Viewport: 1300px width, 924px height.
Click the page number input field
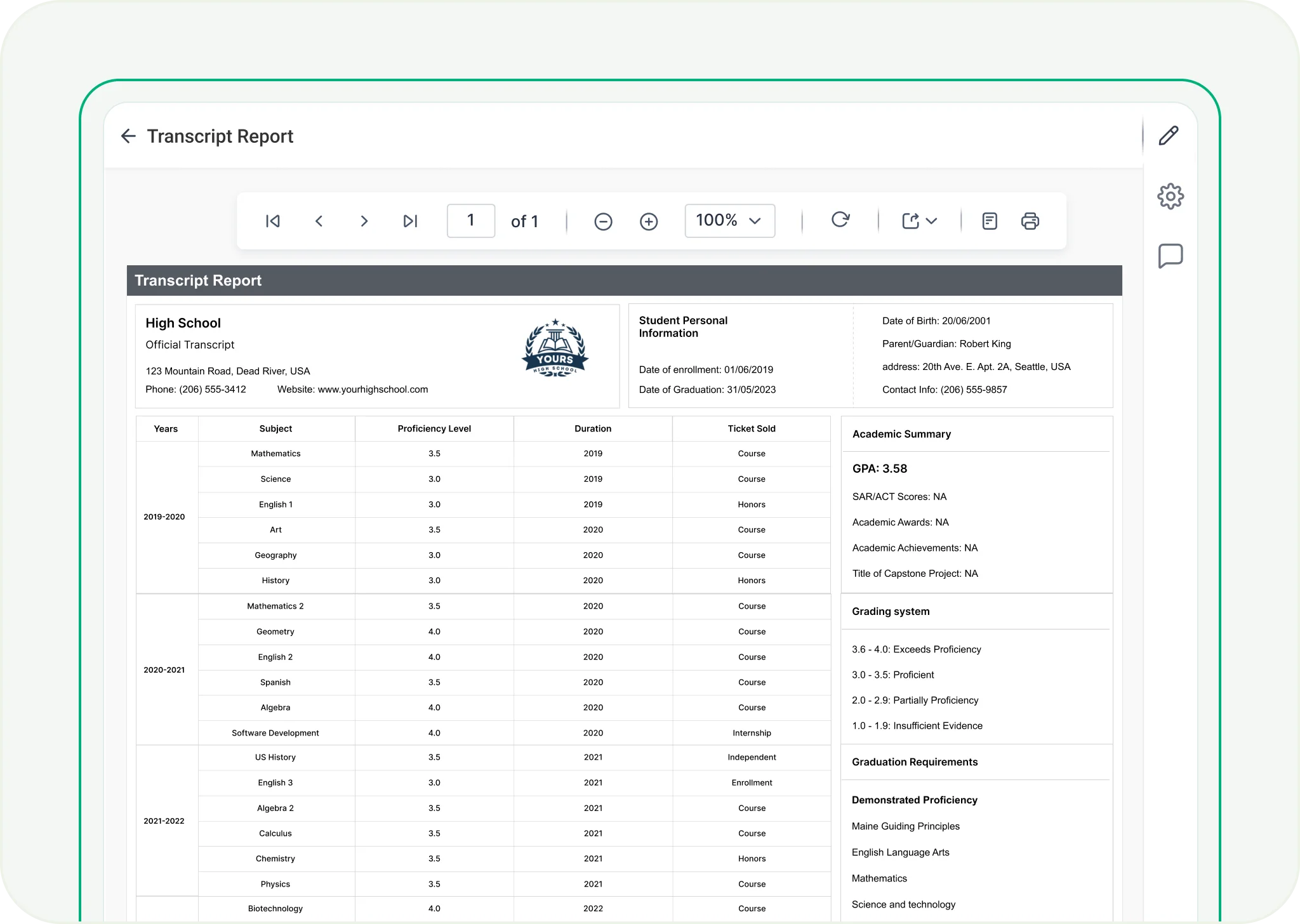coord(470,221)
